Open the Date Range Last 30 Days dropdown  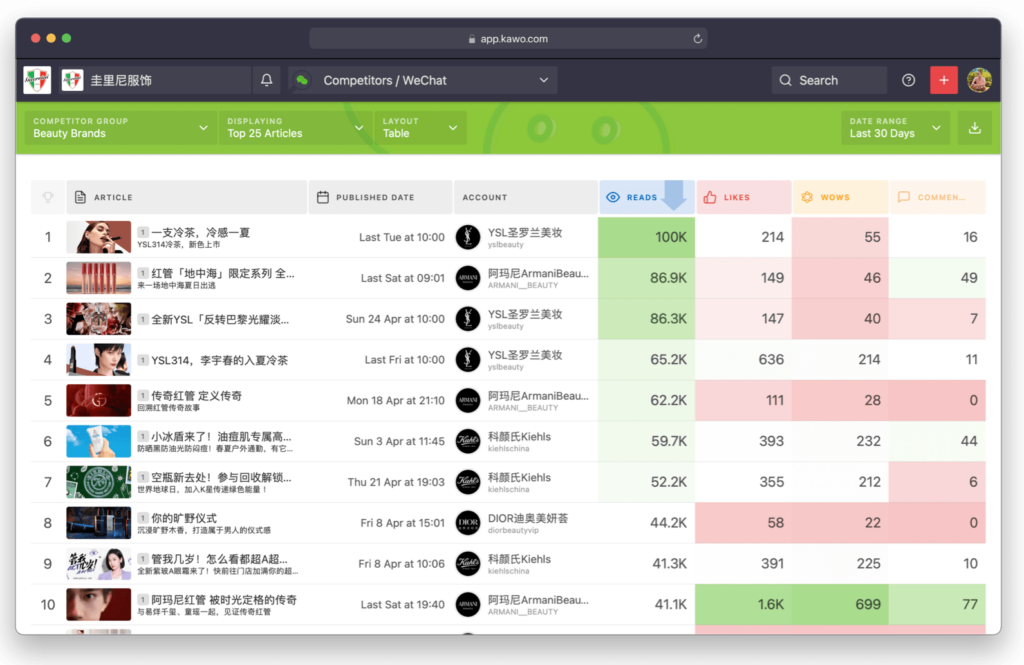pos(895,128)
